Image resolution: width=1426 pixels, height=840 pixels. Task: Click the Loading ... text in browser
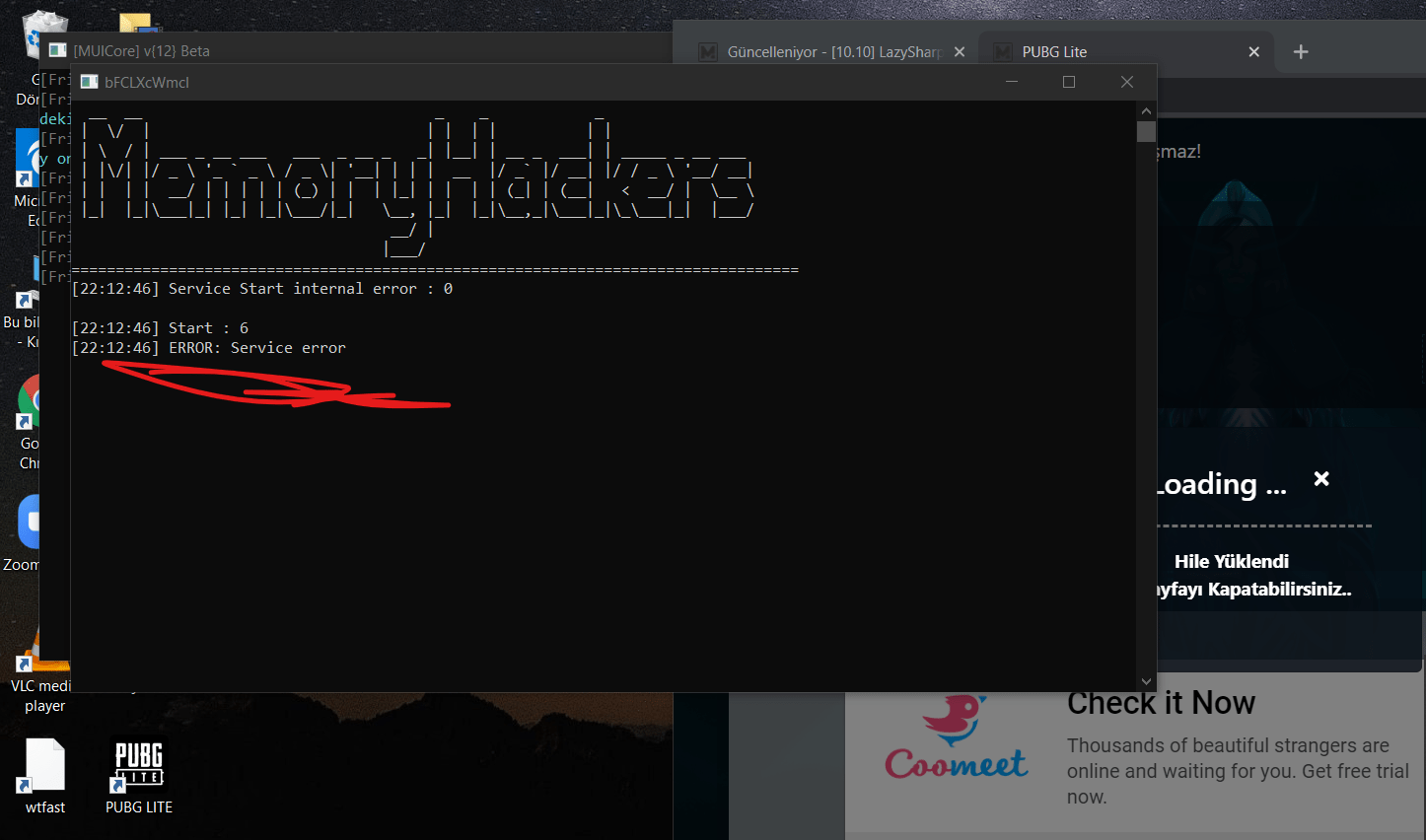pyautogui.click(x=1221, y=484)
